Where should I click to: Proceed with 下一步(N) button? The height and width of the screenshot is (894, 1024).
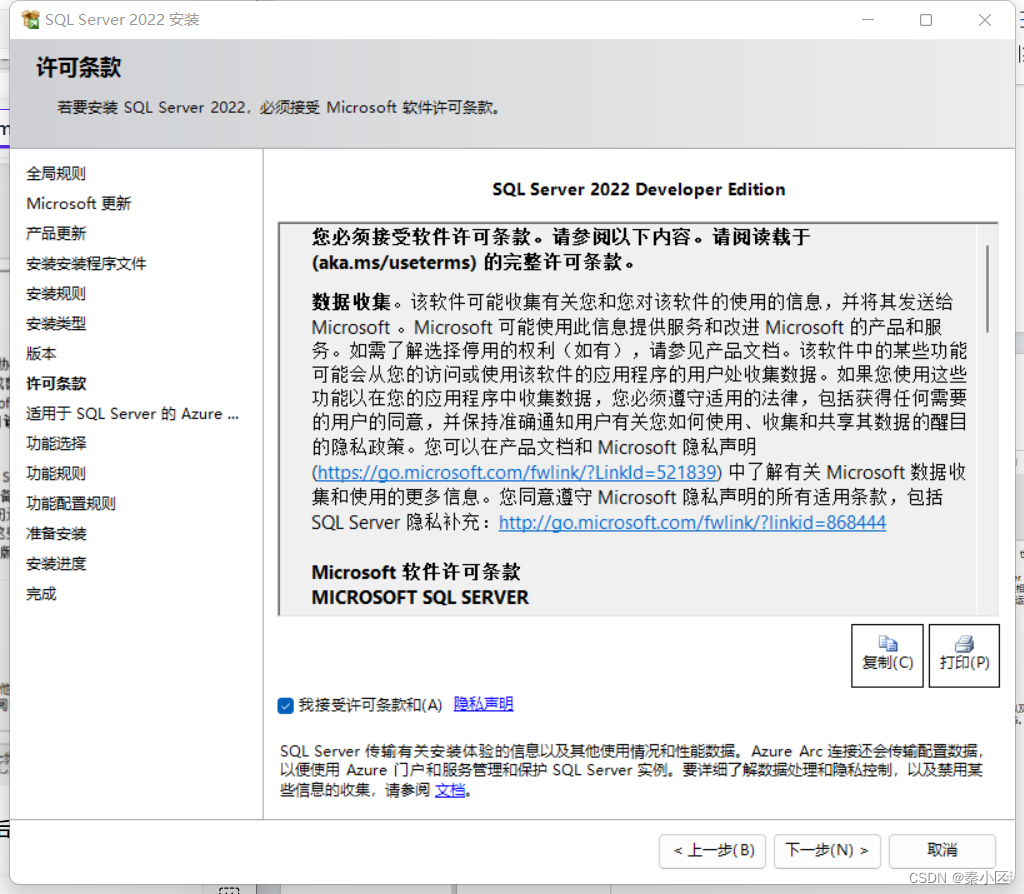827,851
